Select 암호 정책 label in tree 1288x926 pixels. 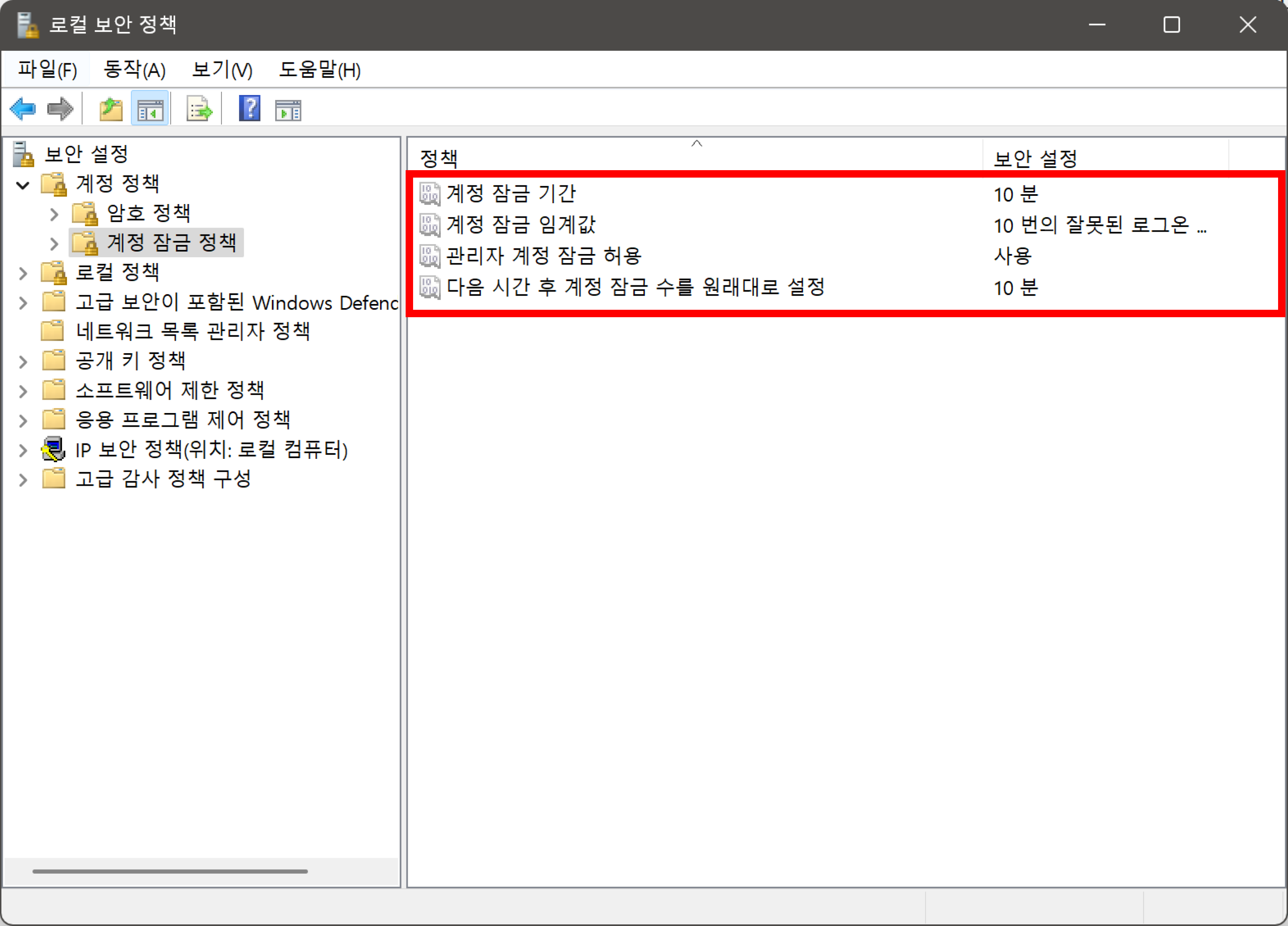click(149, 214)
